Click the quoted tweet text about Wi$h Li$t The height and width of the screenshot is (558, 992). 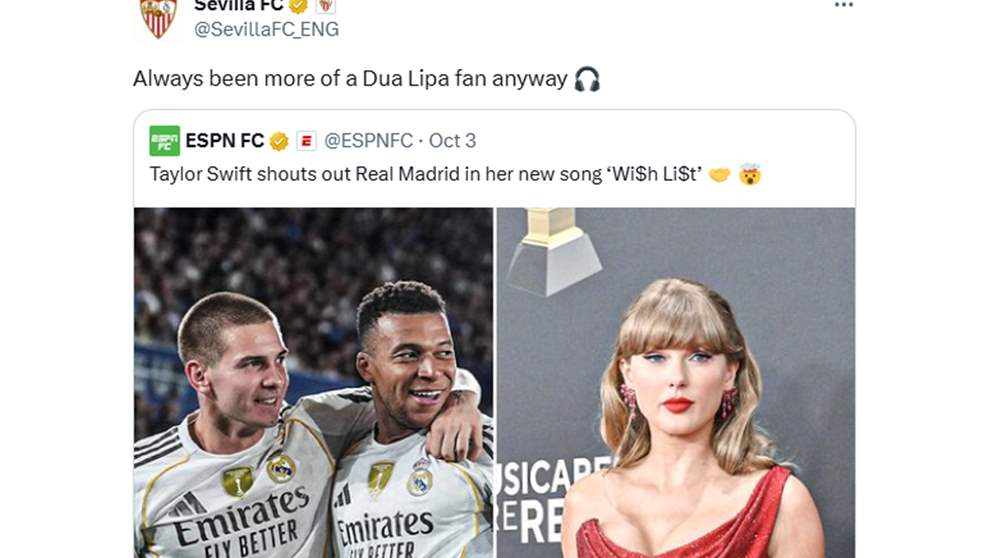click(426, 174)
